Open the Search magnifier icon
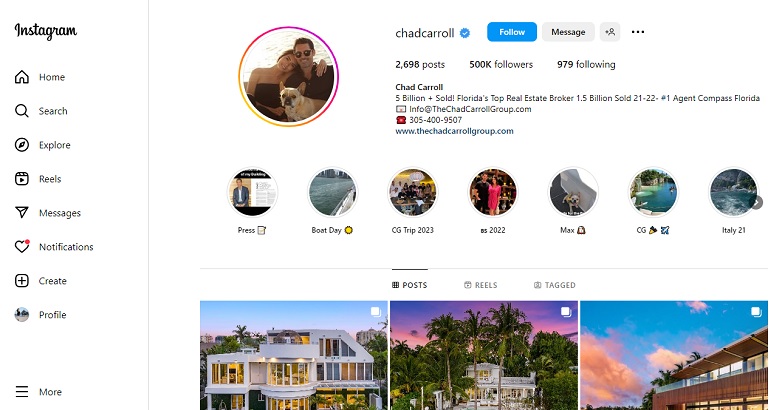 pyautogui.click(x=21, y=111)
